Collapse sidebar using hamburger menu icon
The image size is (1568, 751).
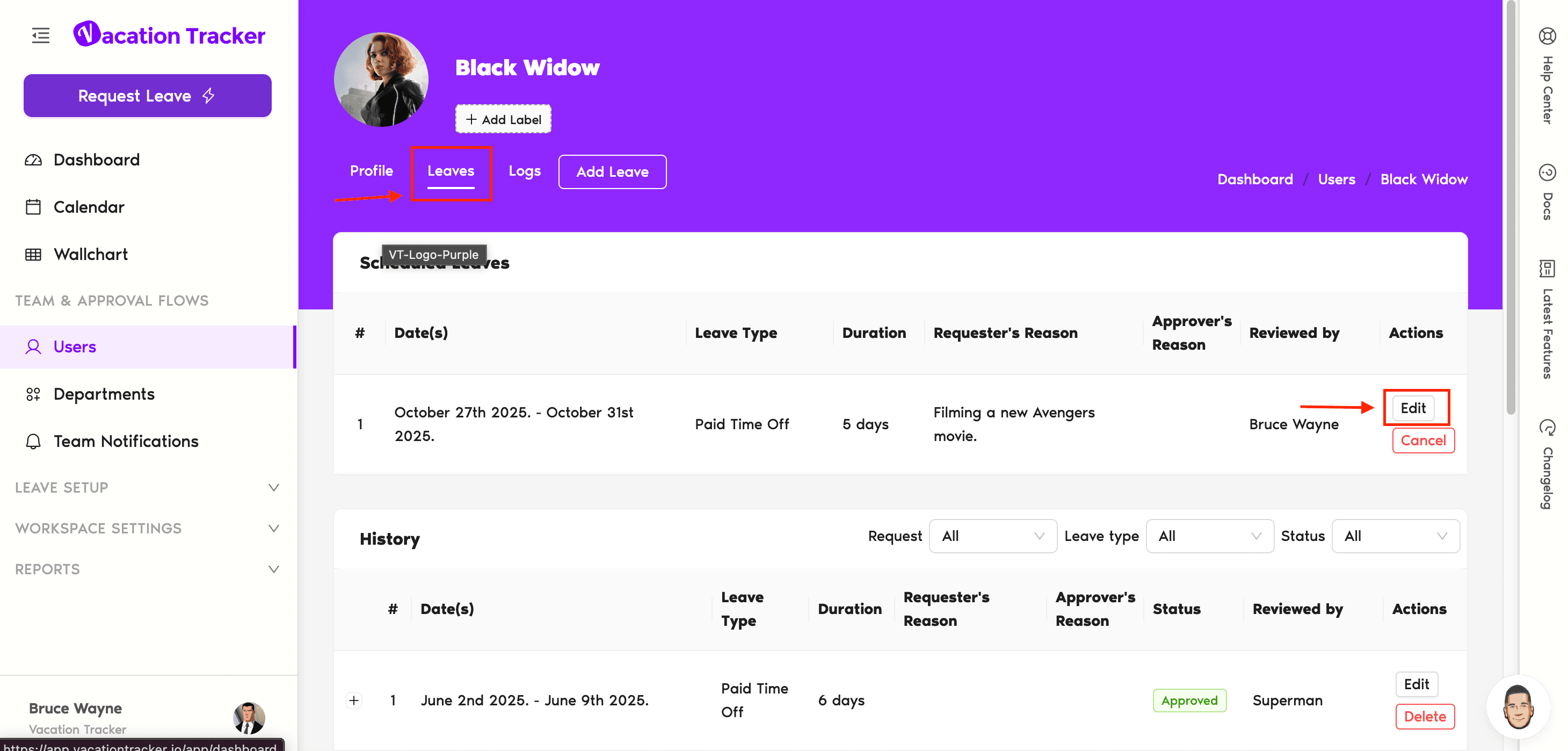[x=40, y=35]
